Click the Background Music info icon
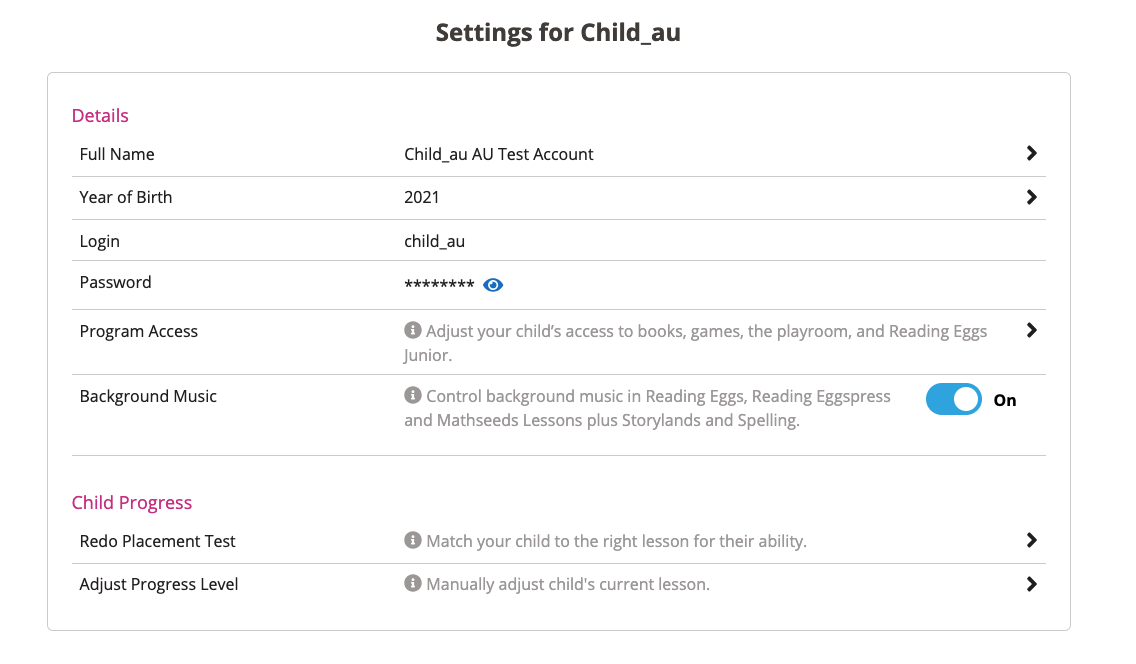 tap(412, 396)
